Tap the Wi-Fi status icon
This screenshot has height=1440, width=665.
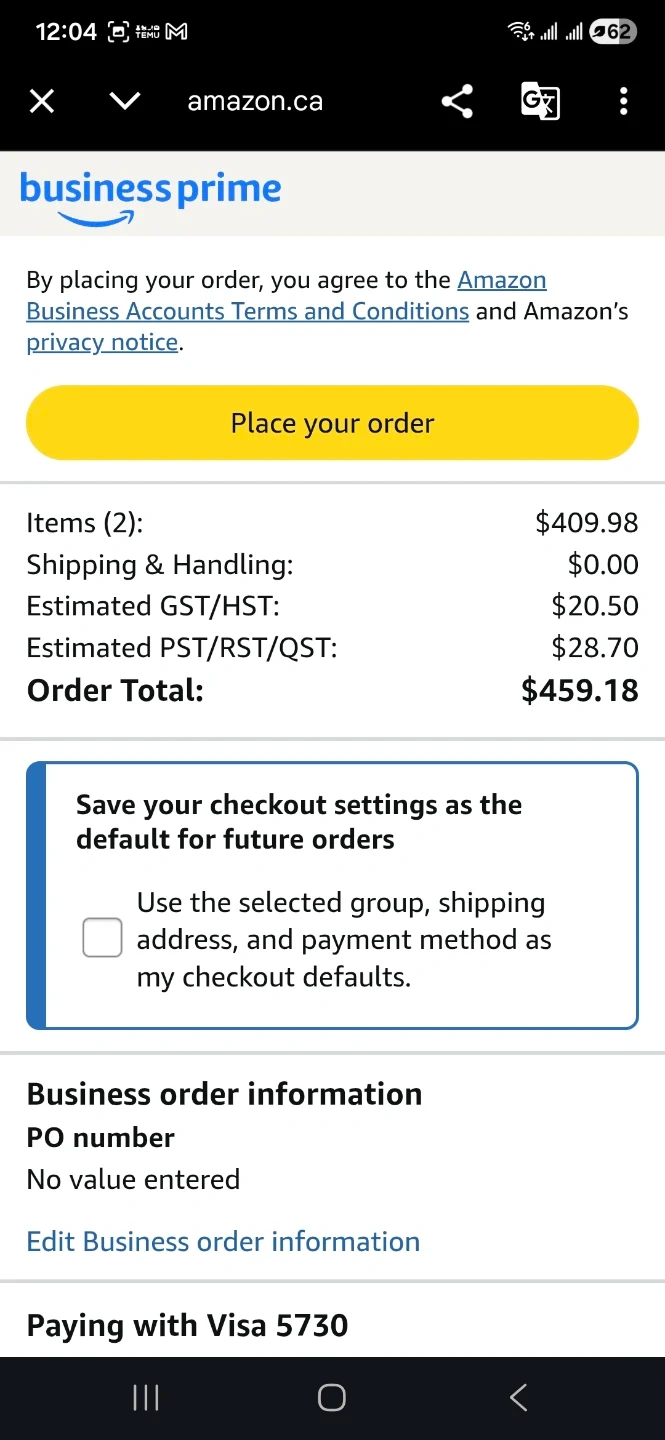click(521, 32)
